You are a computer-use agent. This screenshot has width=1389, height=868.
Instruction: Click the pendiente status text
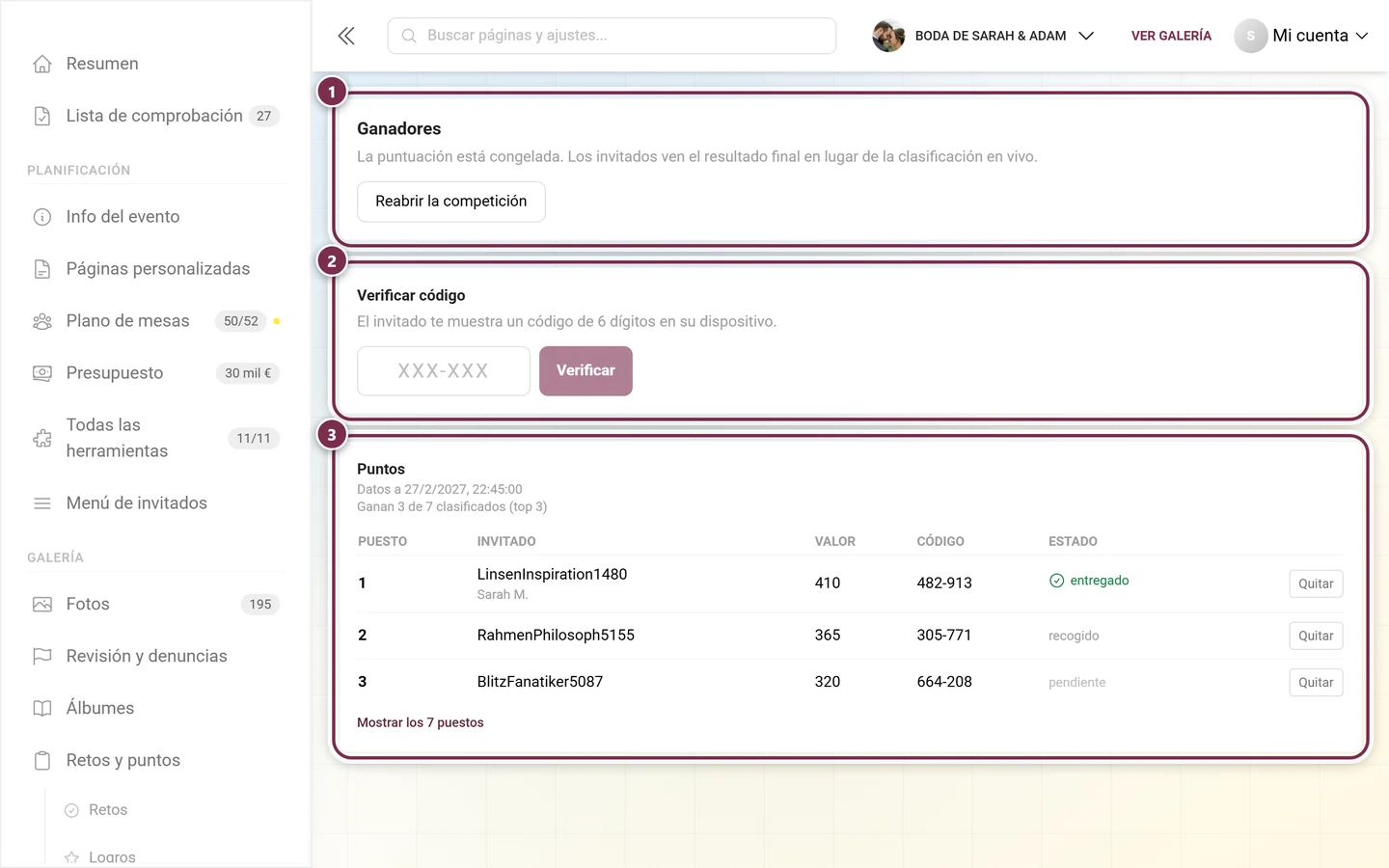tap(1077, 683)
